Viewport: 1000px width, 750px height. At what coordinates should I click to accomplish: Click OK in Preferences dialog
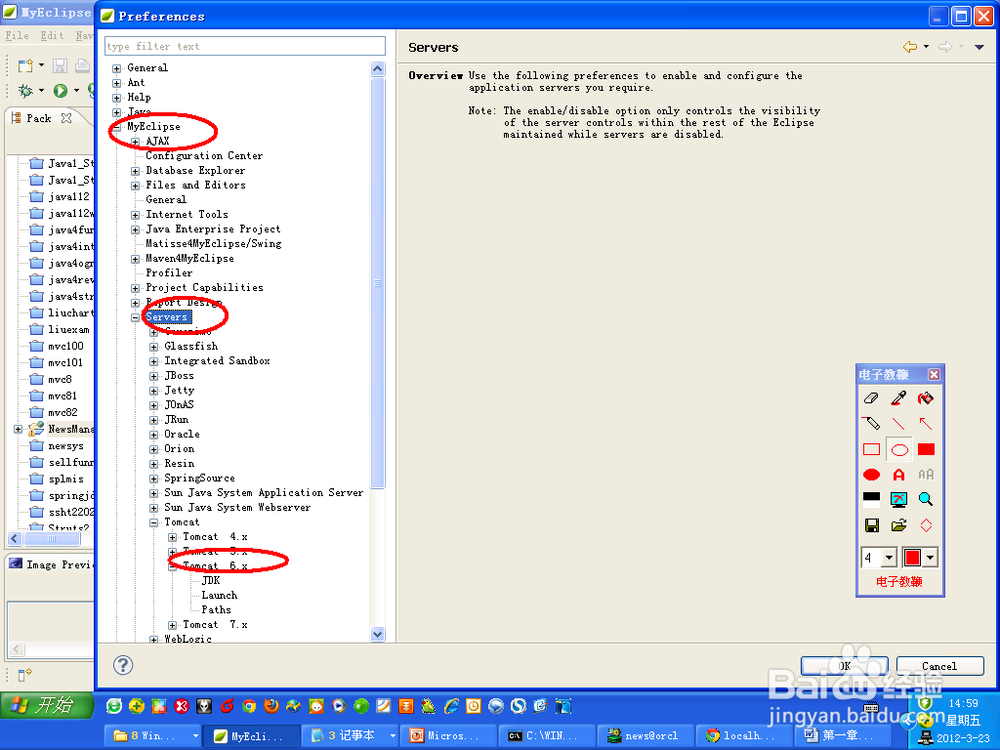(x=844, y=666)
